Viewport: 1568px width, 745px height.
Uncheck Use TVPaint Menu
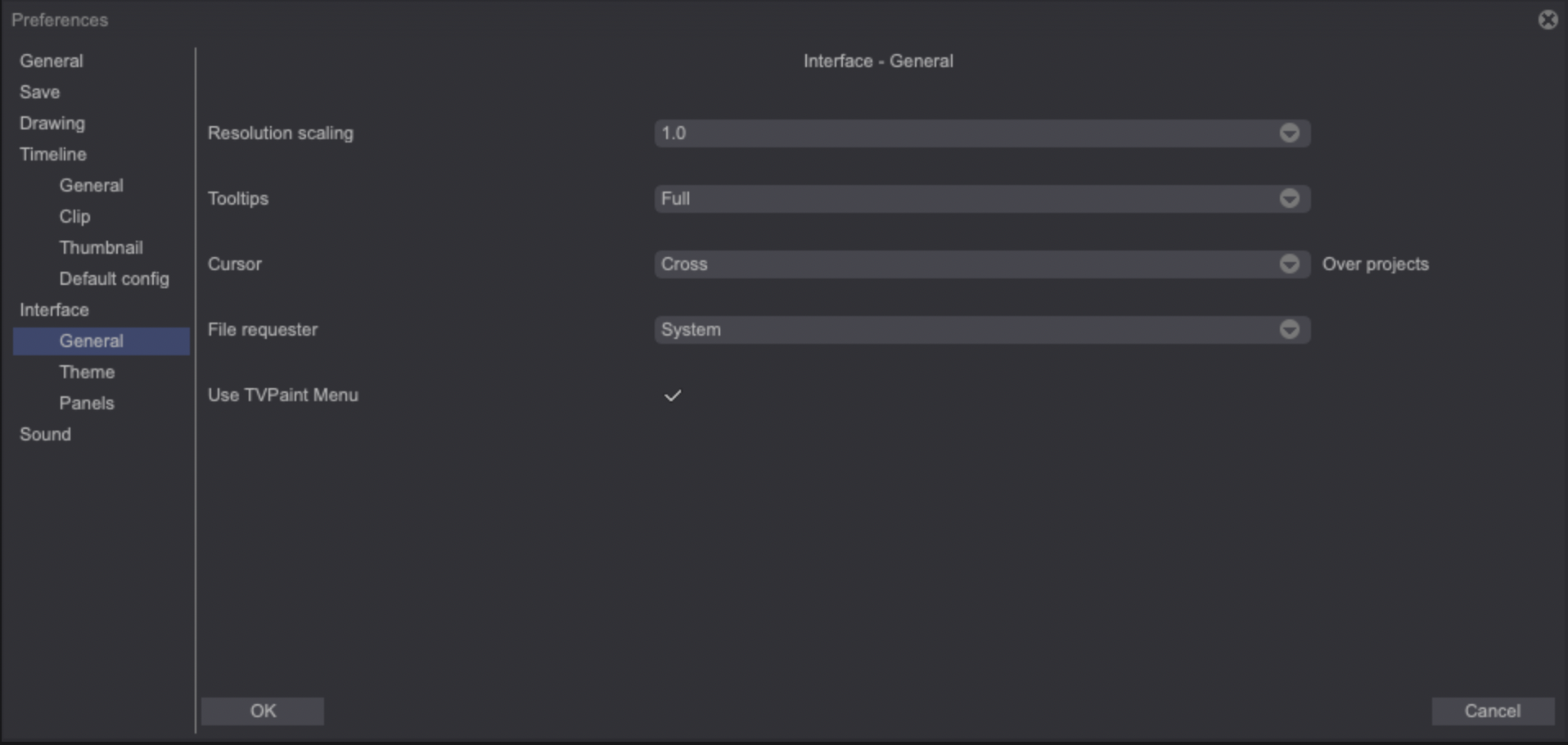672,395
